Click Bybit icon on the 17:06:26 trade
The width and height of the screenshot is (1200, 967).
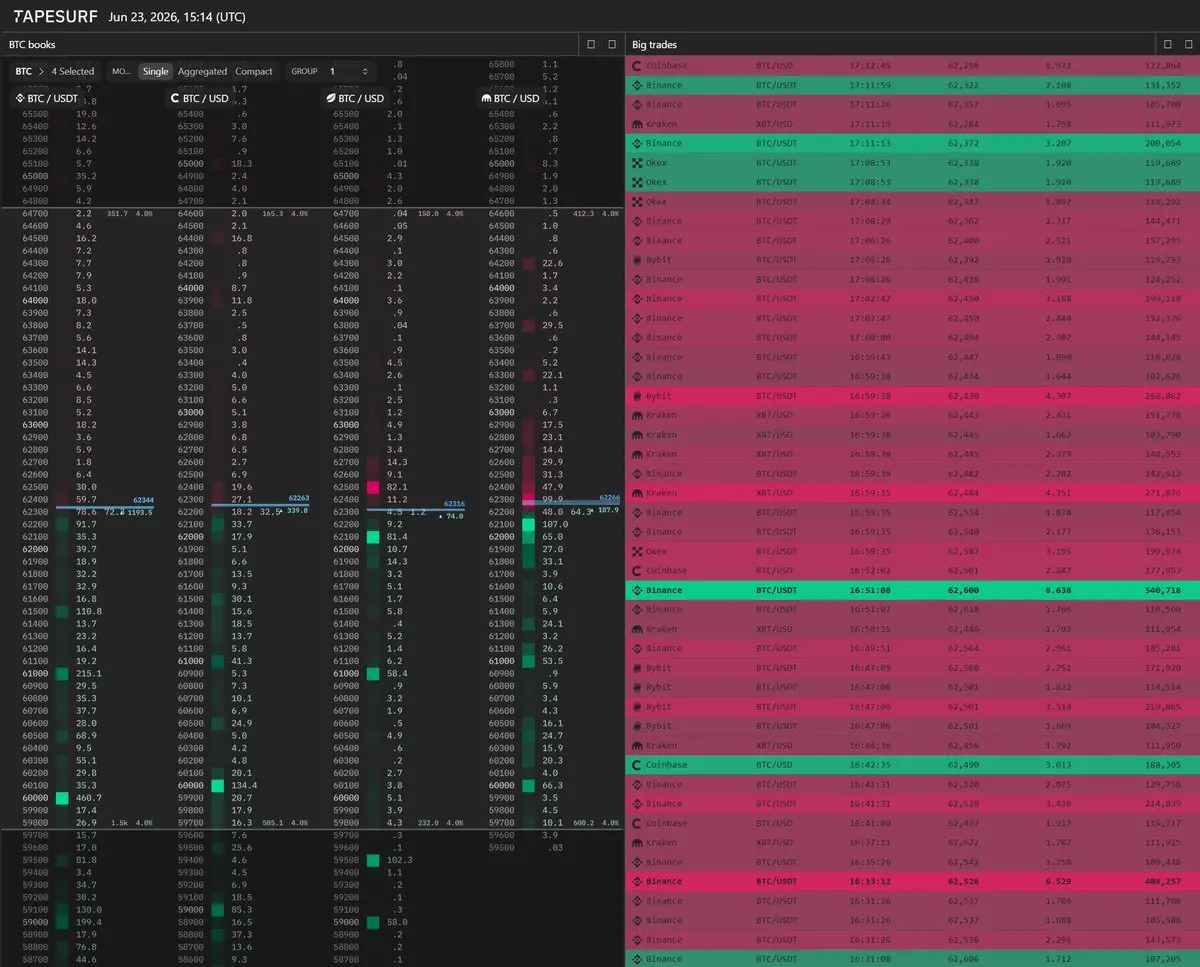point(636,260)
